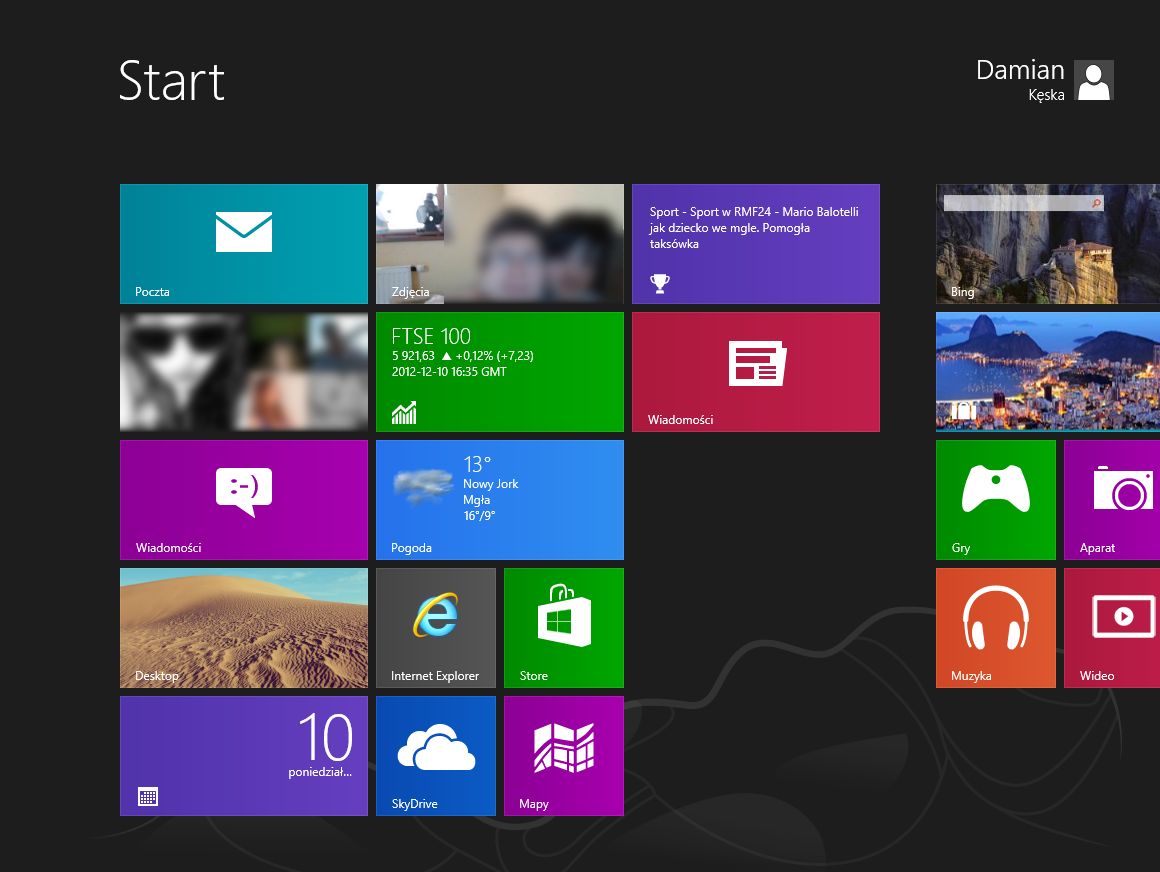Click the Damian Kęska user name
The image size is (1160, 872).
click(1020, 80)
